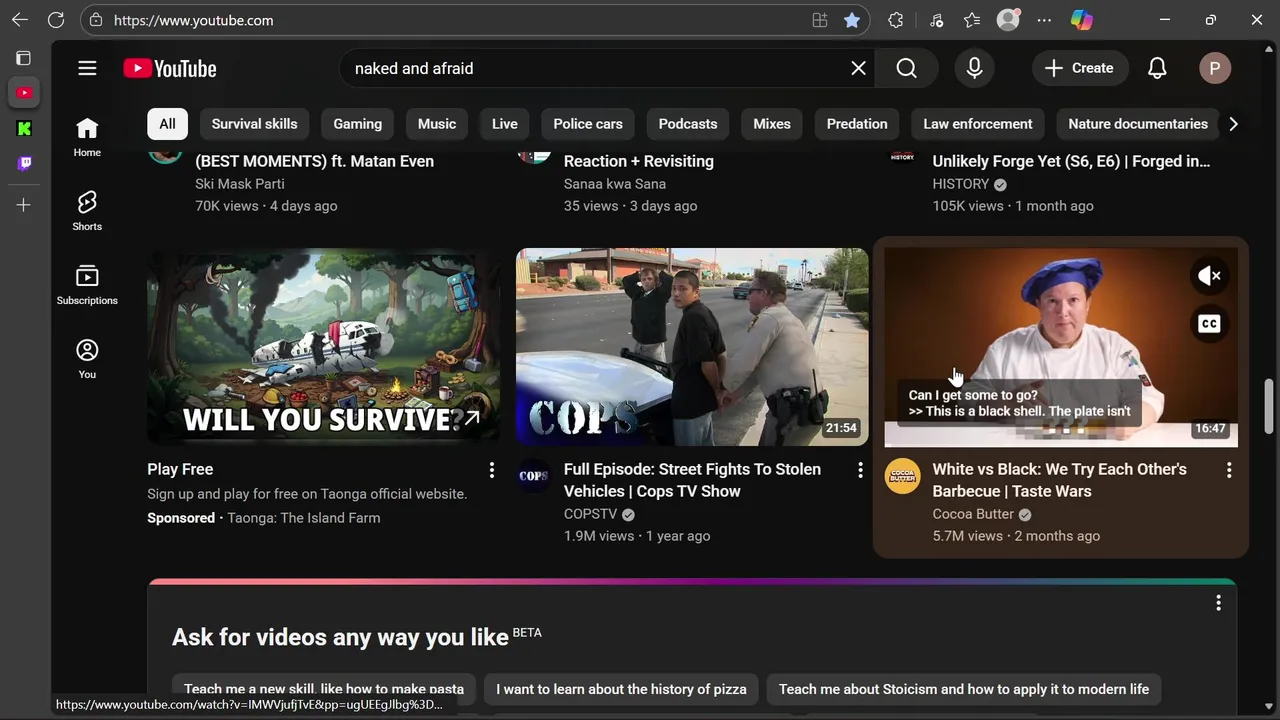This screenshot has width=1280, height=720.
Task: Open the HISTORY channel link
Action: click(961, 184)
